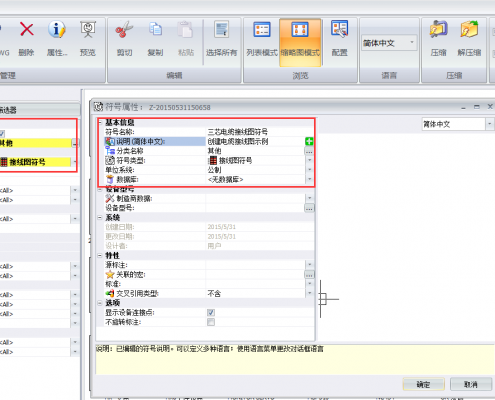This screenshot has height=400, width=495.
Task: Click the 取消 cancel button
Action: [x=471, y=384]
